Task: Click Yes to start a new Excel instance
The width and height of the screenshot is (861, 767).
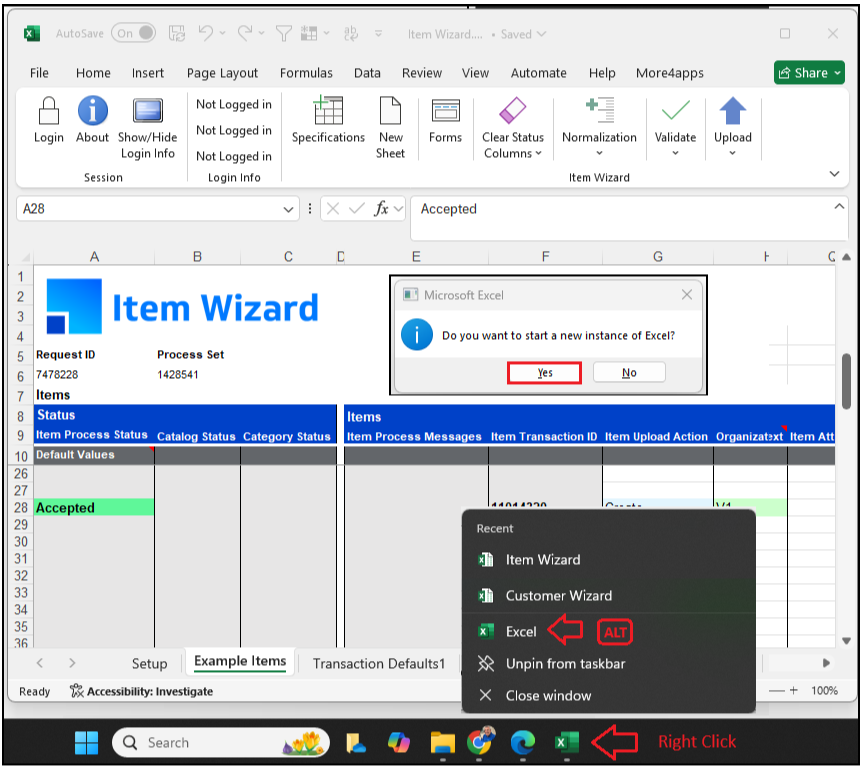Action: coord(544,371)
